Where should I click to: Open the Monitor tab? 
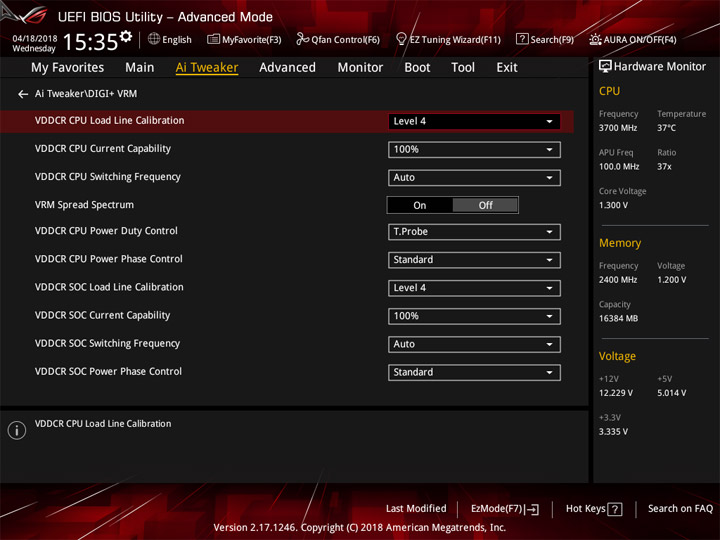pos(360,68)
